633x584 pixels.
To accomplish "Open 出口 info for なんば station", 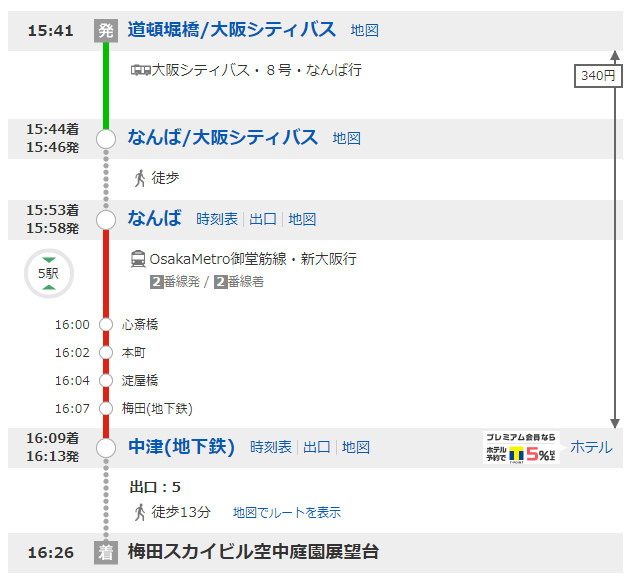I will (263, 219).
